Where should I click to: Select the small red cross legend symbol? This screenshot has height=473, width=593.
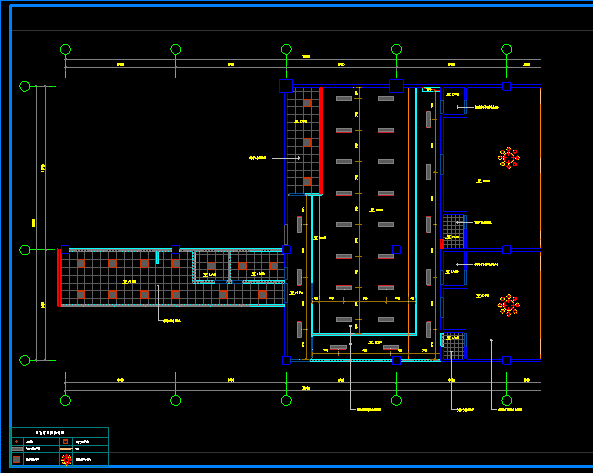tap(17, 441)
